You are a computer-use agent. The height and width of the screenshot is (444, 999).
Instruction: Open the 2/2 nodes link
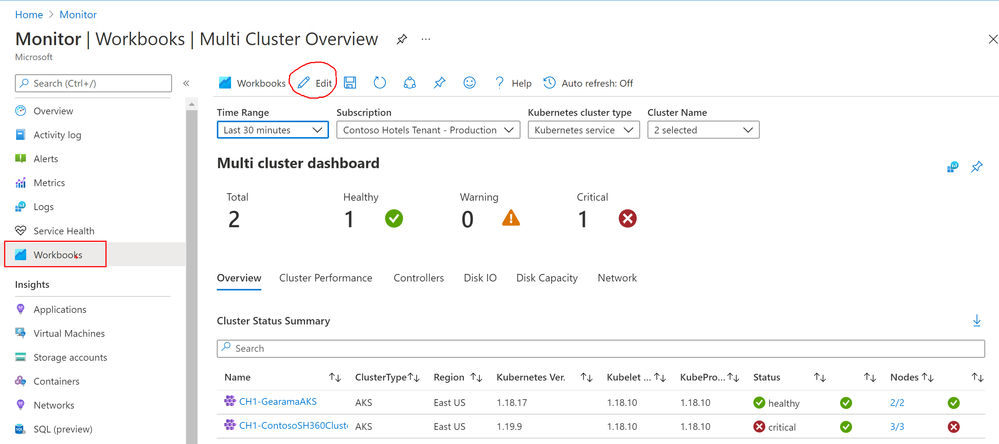click(x=898, y=403)
